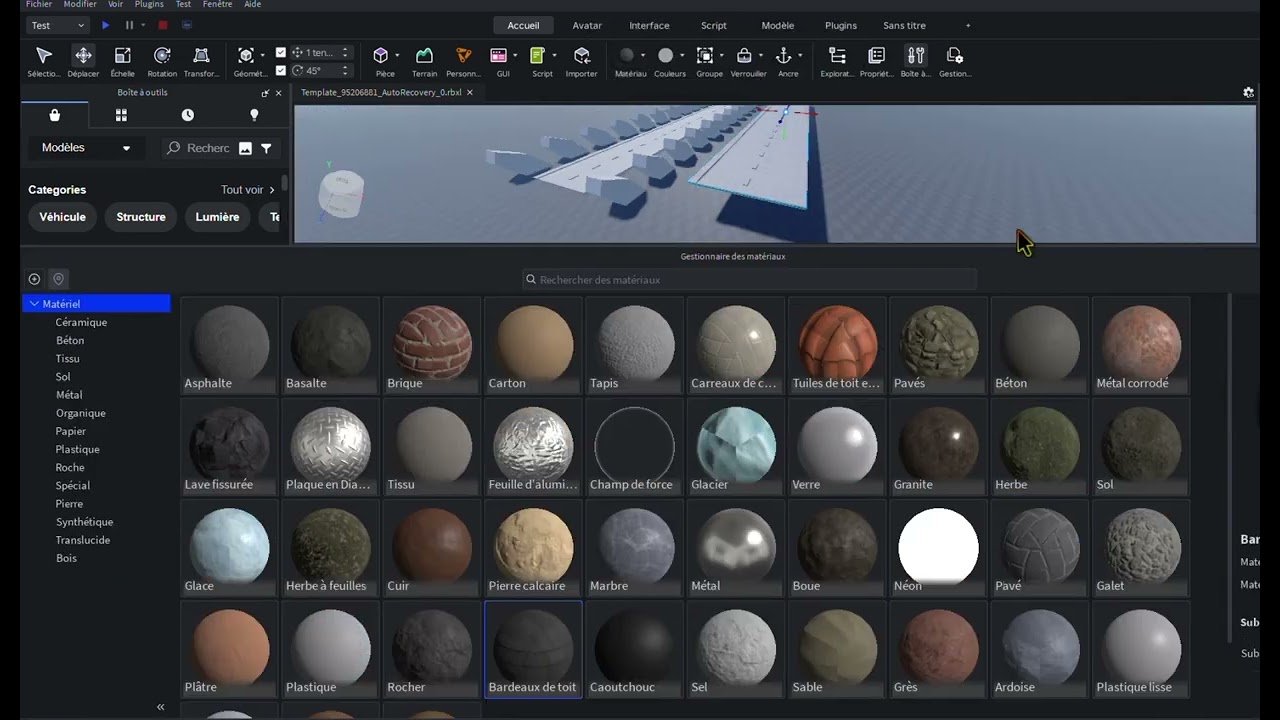This screenshot has width=1280, height=720.
Task: Select the Céramique category in tree
Action: 81,322
